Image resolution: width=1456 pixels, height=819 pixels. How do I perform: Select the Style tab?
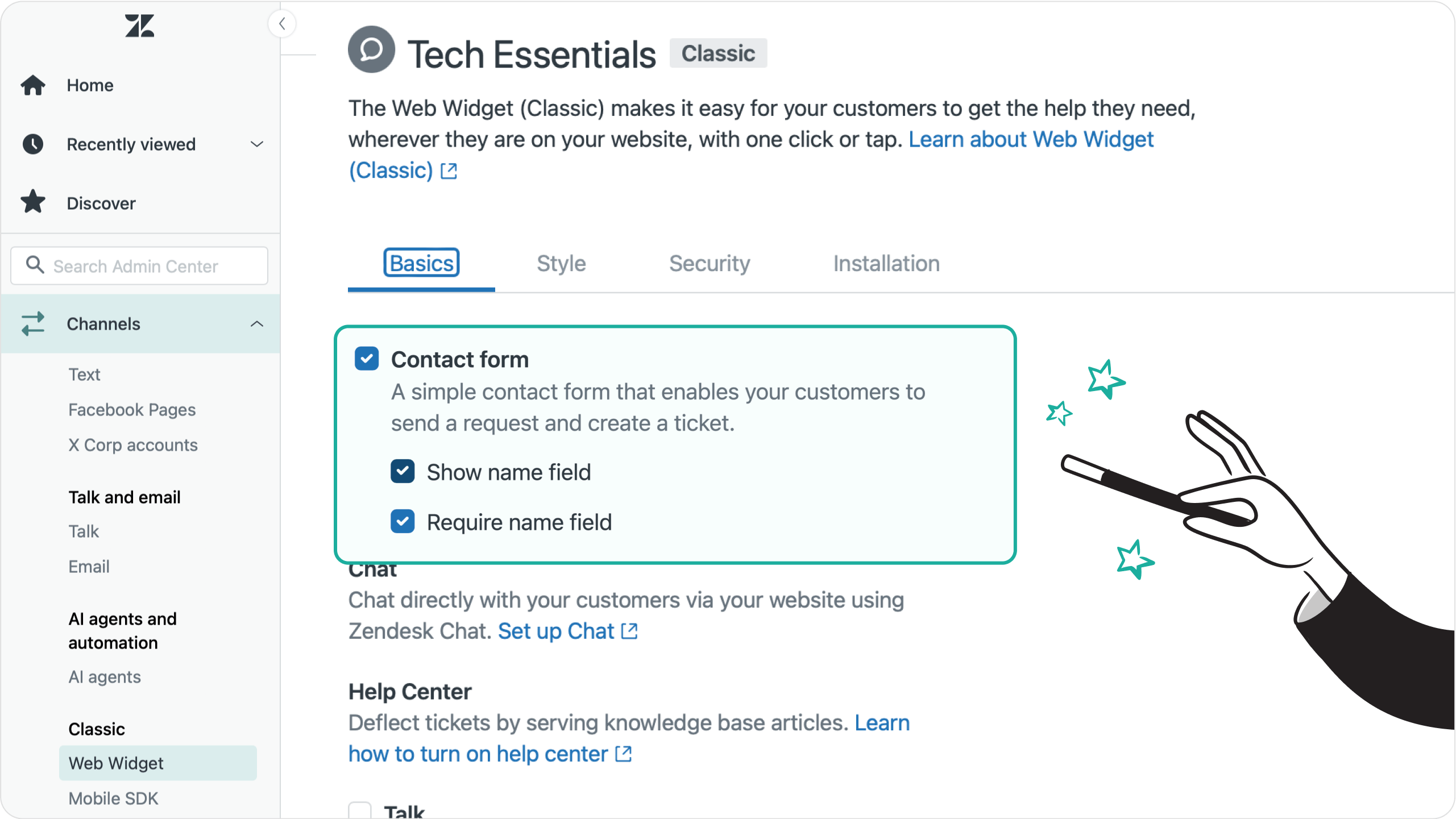pos(561,263)
